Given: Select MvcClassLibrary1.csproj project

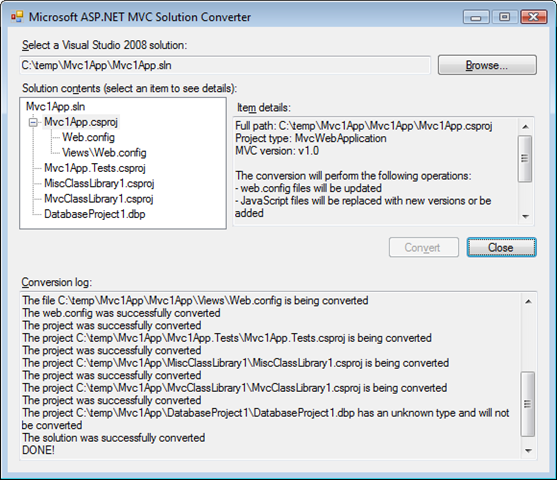Looking at the screenshot, I should (99, 199).
